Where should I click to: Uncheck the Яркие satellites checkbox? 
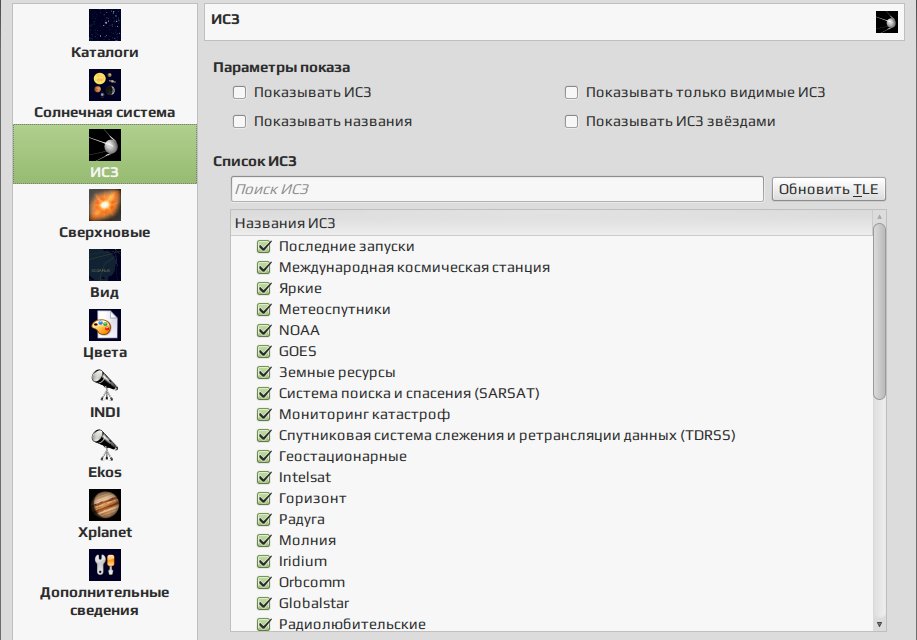[264, 288]
